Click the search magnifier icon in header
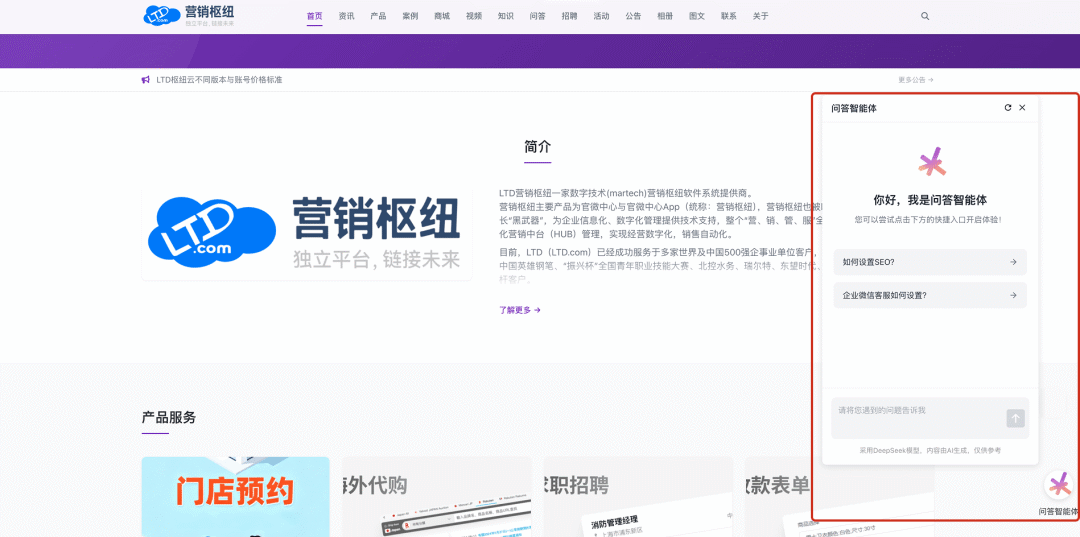This screenshot has width=1080, height=537. 925,16
